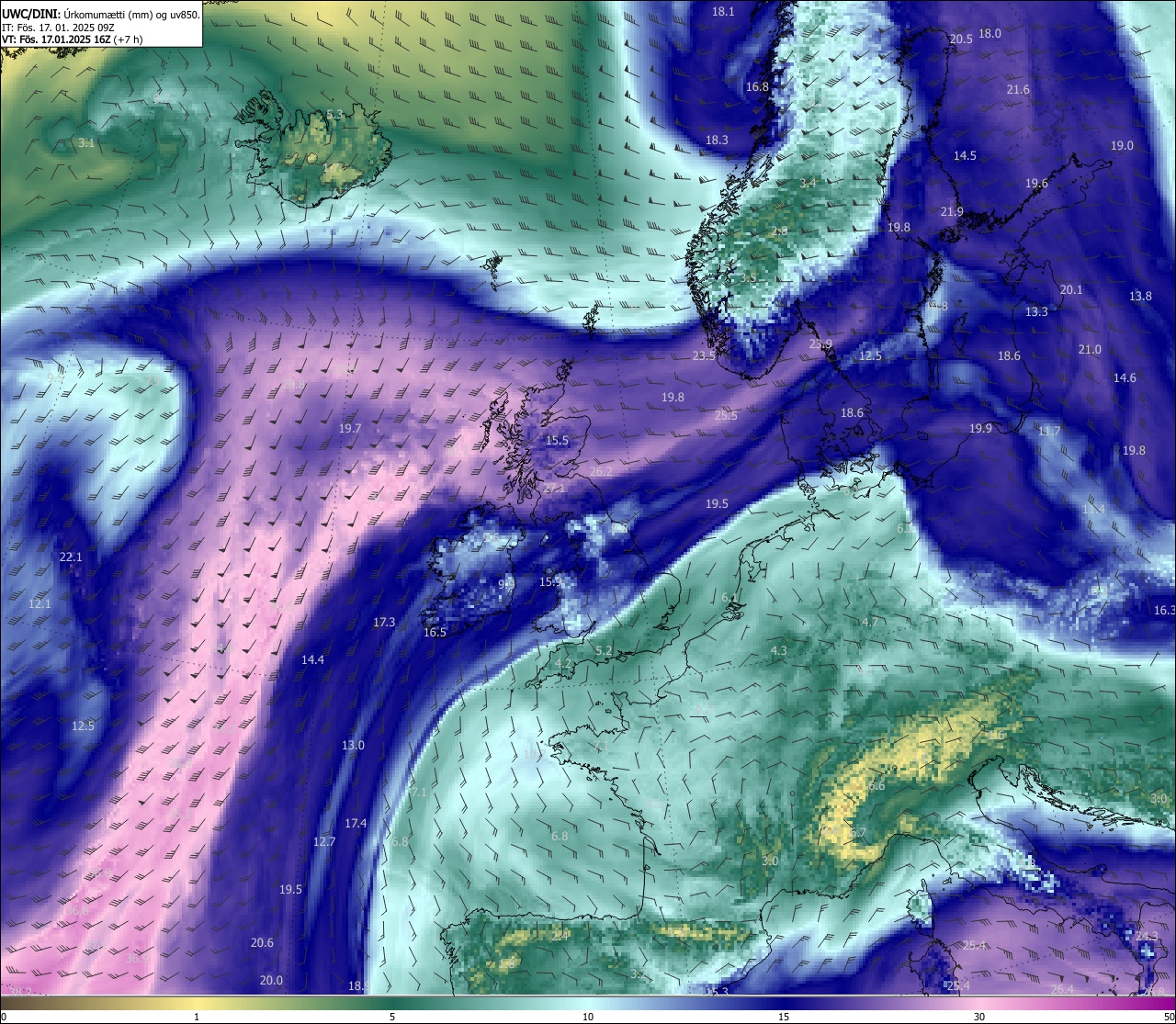Image resolution: width=1176 pixels, height=1024 pixels.
Task: Click the IT: Fös. 17. 01. 2025 09Z line
Action: (58, 28)
